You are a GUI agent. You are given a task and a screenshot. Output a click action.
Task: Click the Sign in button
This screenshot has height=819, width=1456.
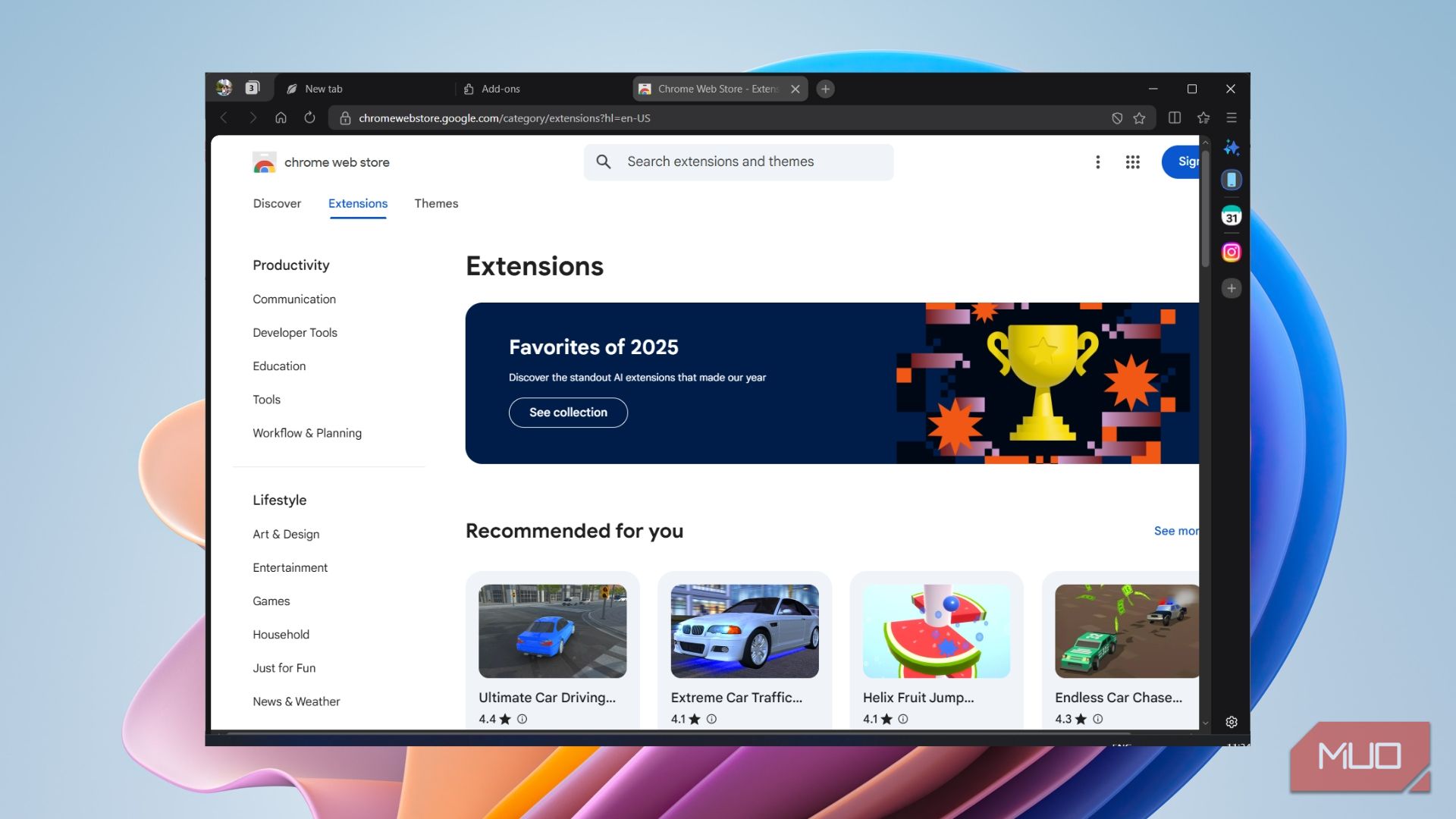coord(1181,162)
